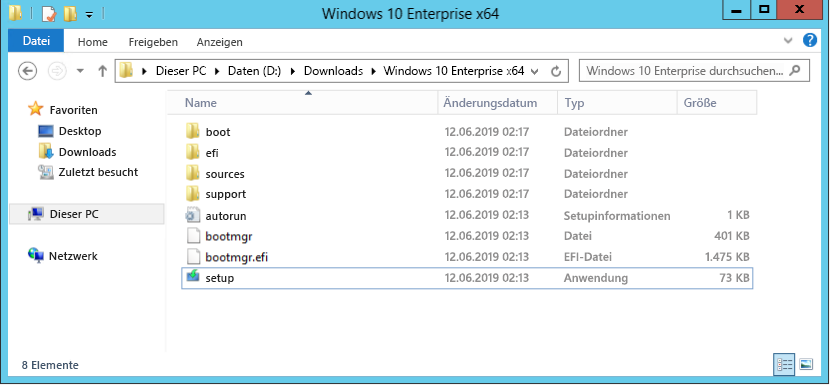Expand arrow after Dieser PC breadcrumb
This screenshot has width=832, height=386.
[216, 71]
